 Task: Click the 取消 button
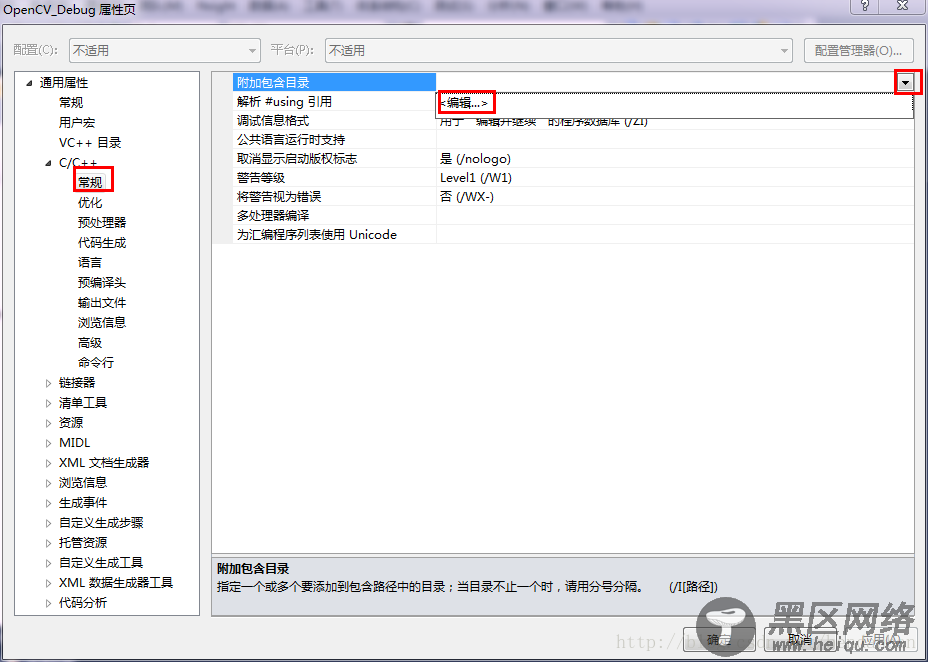(x=799, y=640)
